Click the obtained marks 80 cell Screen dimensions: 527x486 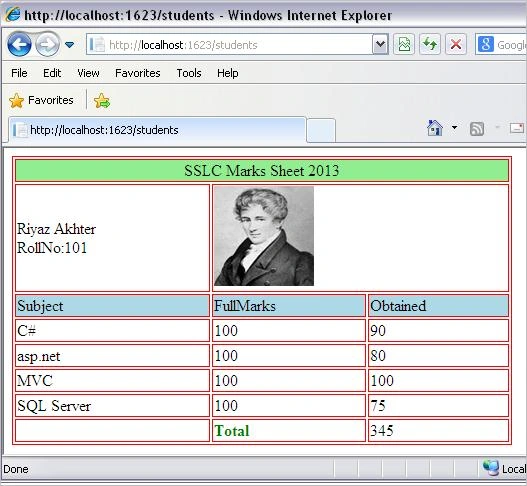[x=438, y=356]
